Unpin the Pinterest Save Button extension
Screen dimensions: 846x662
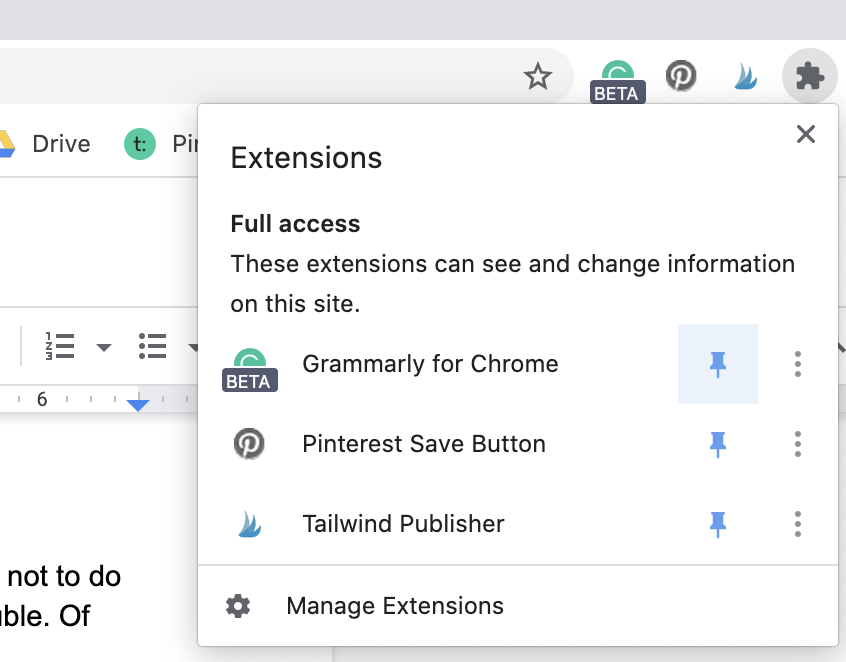(x=718, y=444)
